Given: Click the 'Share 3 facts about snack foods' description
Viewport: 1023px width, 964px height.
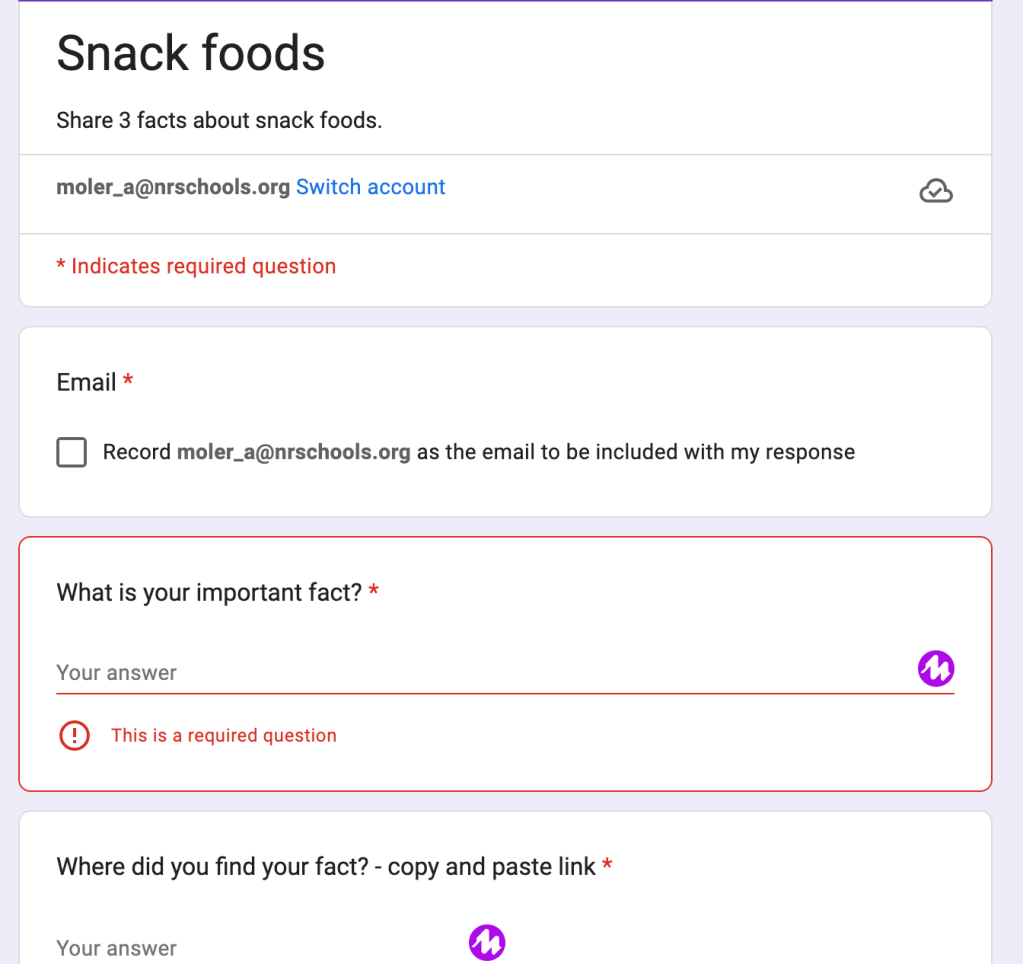Looking at the screenshot, I should [219, 121].
